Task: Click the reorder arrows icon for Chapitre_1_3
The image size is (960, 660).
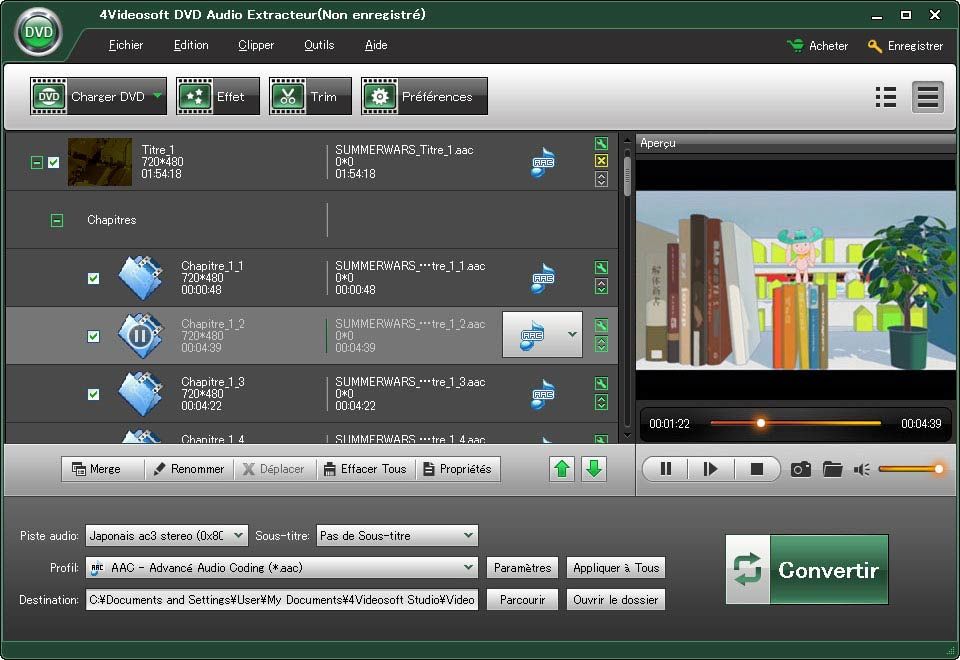Action: coord(601,402)
